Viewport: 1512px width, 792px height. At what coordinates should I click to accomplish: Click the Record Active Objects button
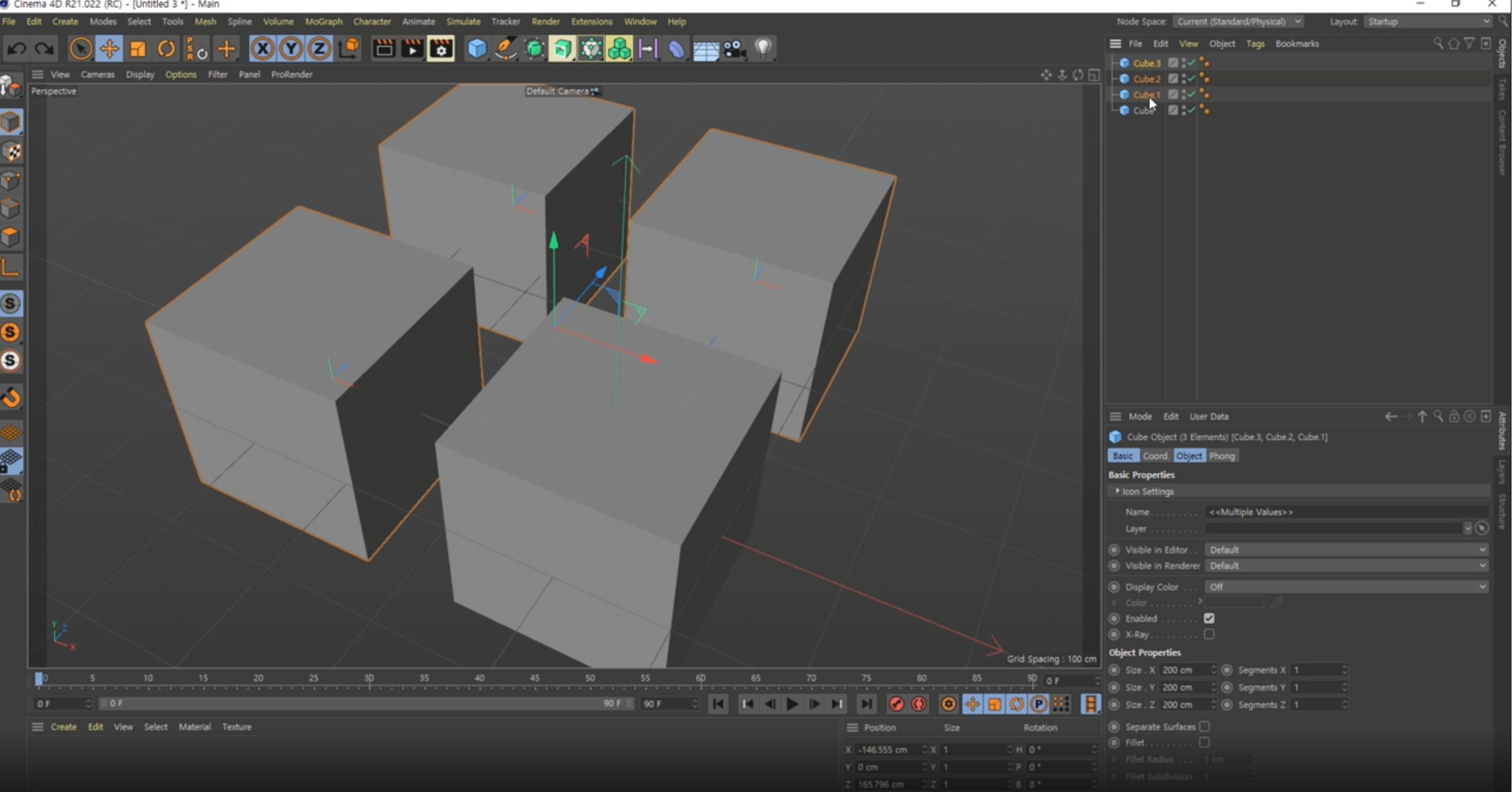[x=896, y=704]
